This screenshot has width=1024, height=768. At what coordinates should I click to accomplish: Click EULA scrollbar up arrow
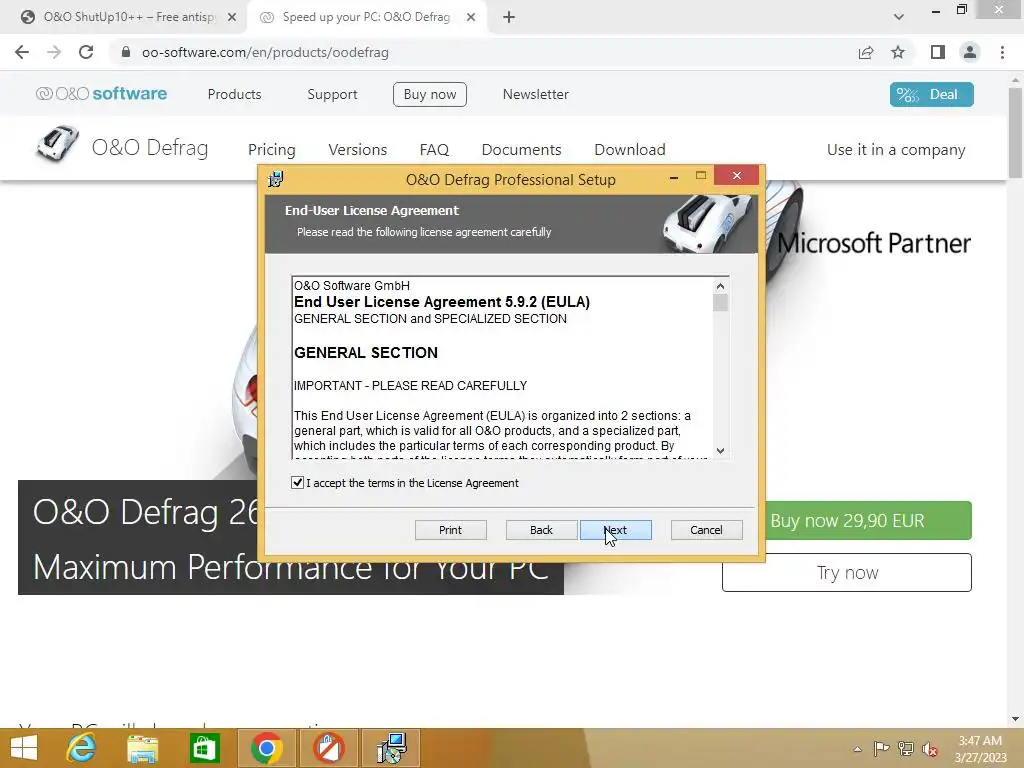click(720, 285)
